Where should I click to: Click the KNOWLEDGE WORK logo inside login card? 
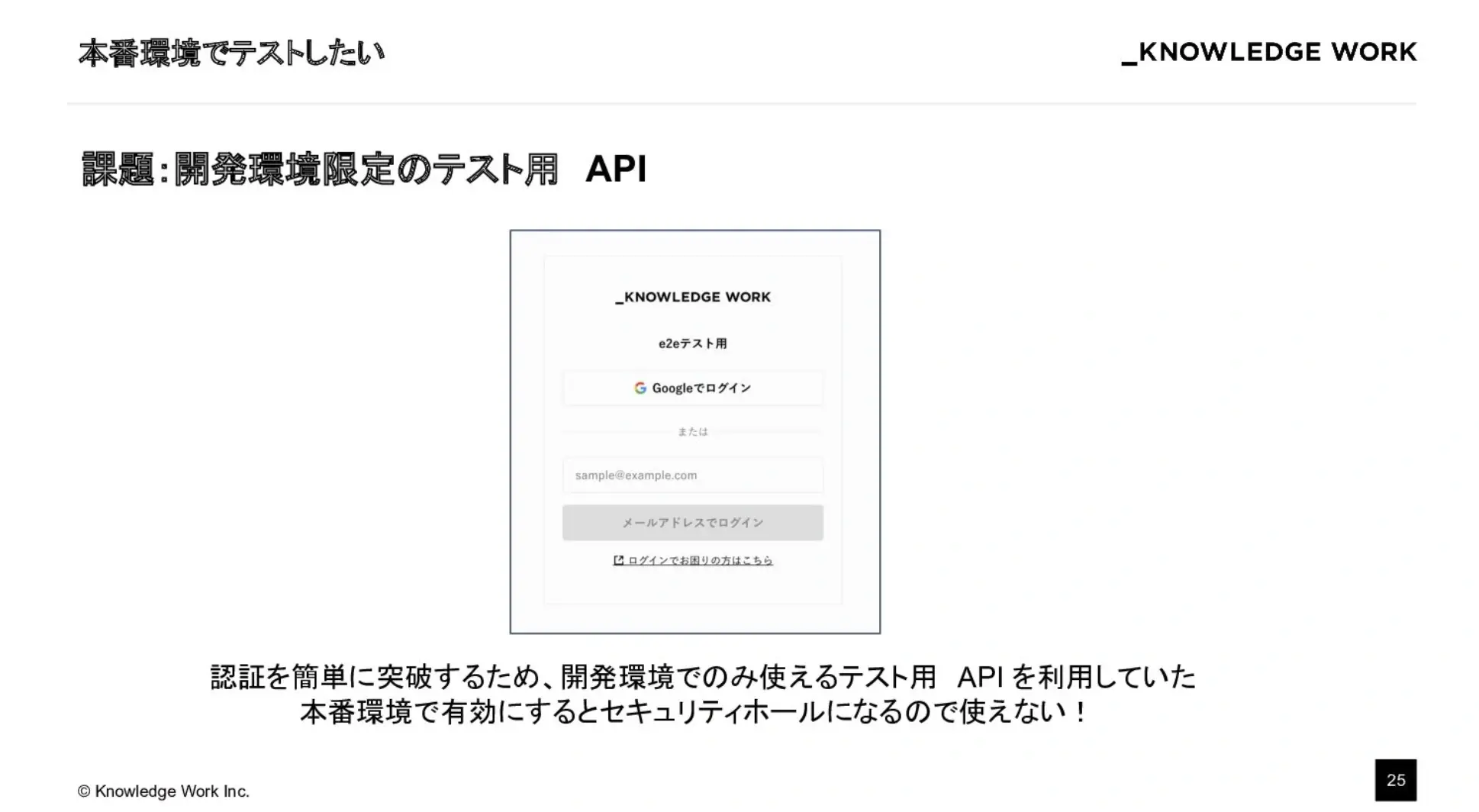[x=693, y=297]
